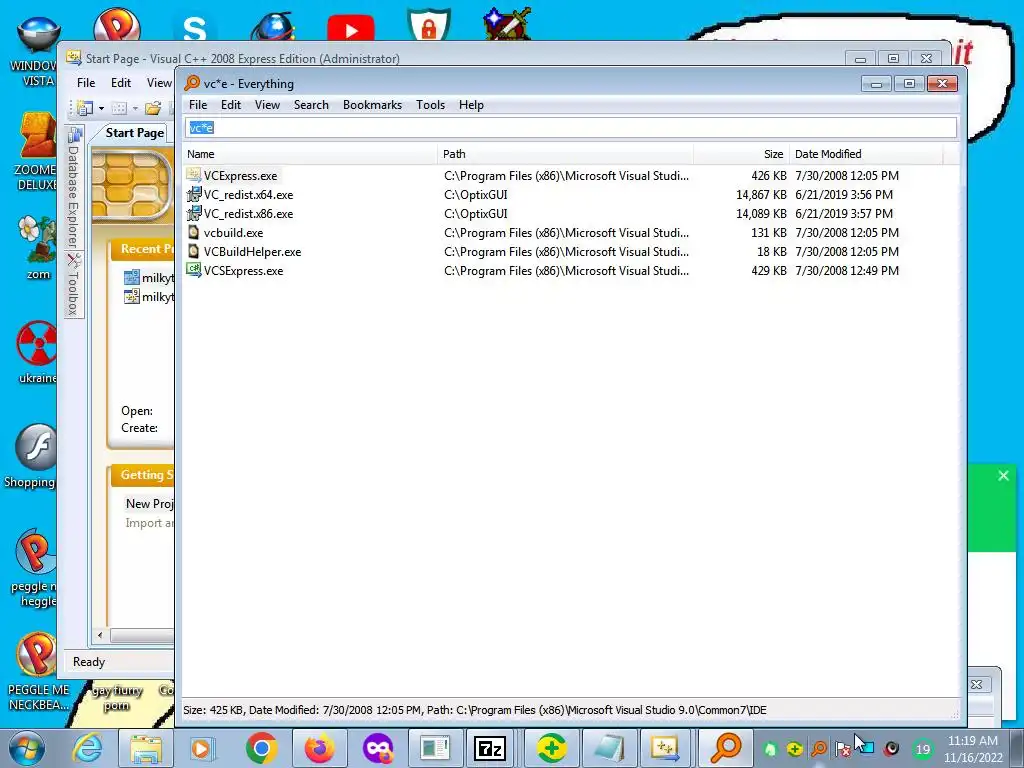Open the ZOOME DELUXE desktop icon
The image size is (1024, 768).
click(37, 152)
